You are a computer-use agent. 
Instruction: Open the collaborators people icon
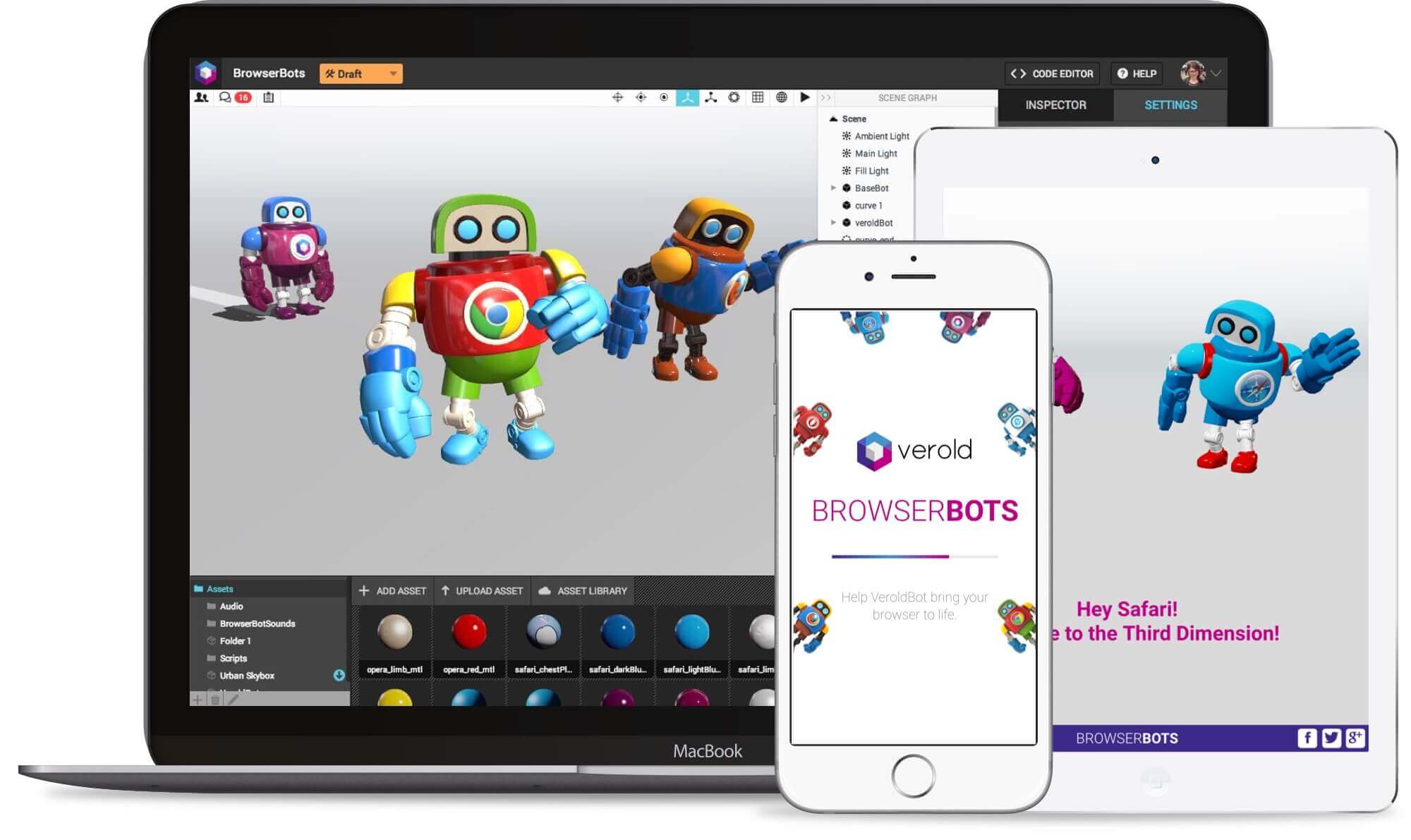tap(202, 97)
